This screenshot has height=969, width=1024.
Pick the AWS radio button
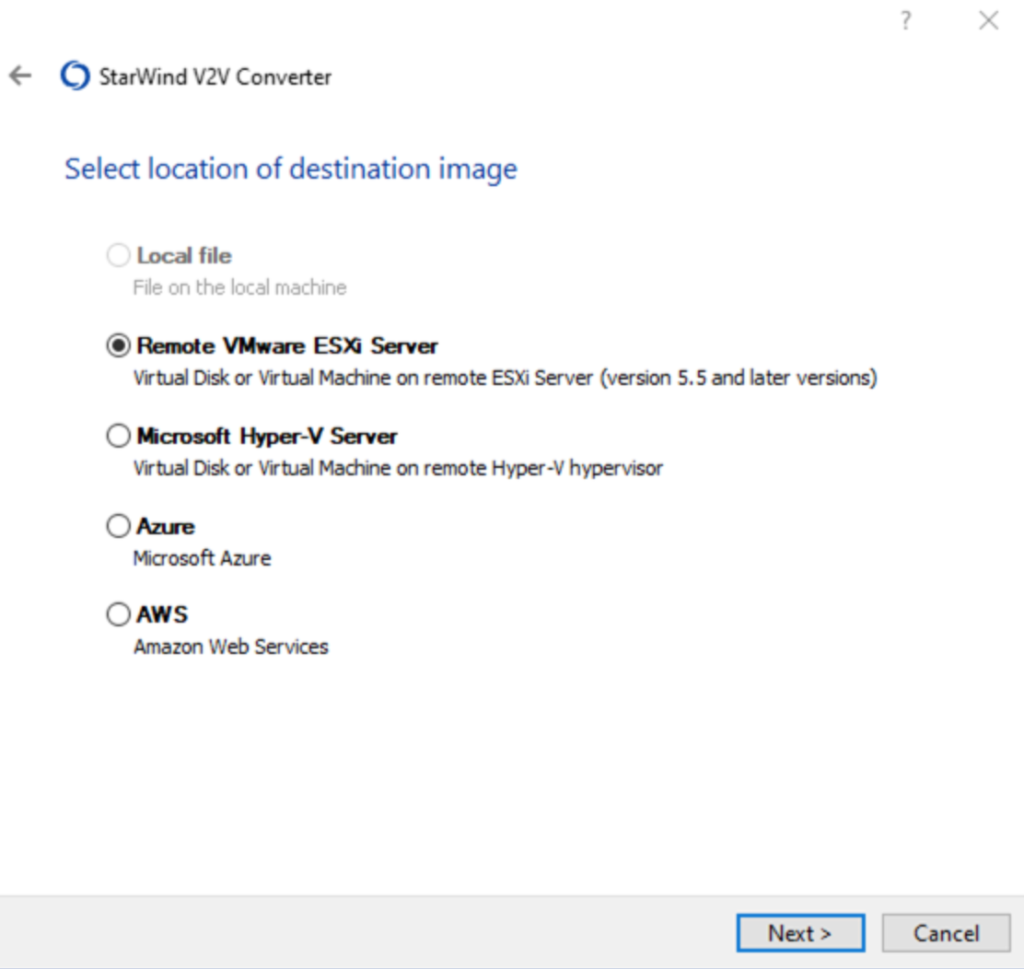[118, 614]
